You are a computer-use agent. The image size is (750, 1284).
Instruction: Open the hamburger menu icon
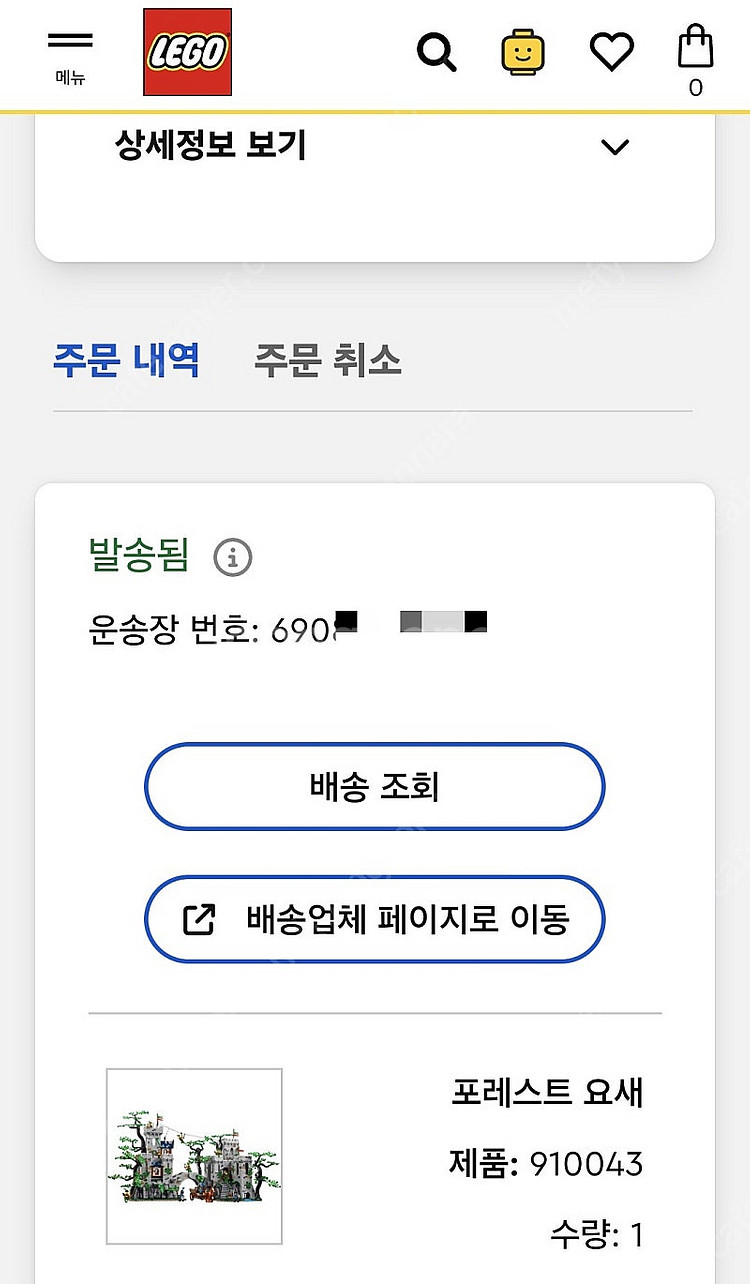[x=69, y=41]
